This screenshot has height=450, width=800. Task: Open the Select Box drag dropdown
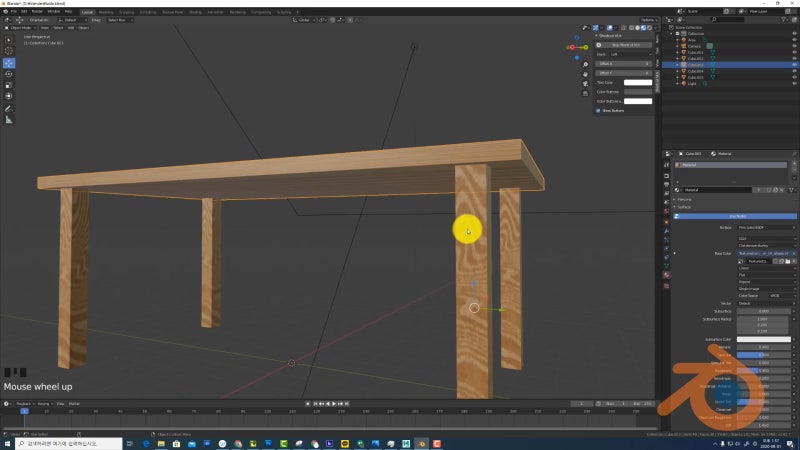pos(120,20)
